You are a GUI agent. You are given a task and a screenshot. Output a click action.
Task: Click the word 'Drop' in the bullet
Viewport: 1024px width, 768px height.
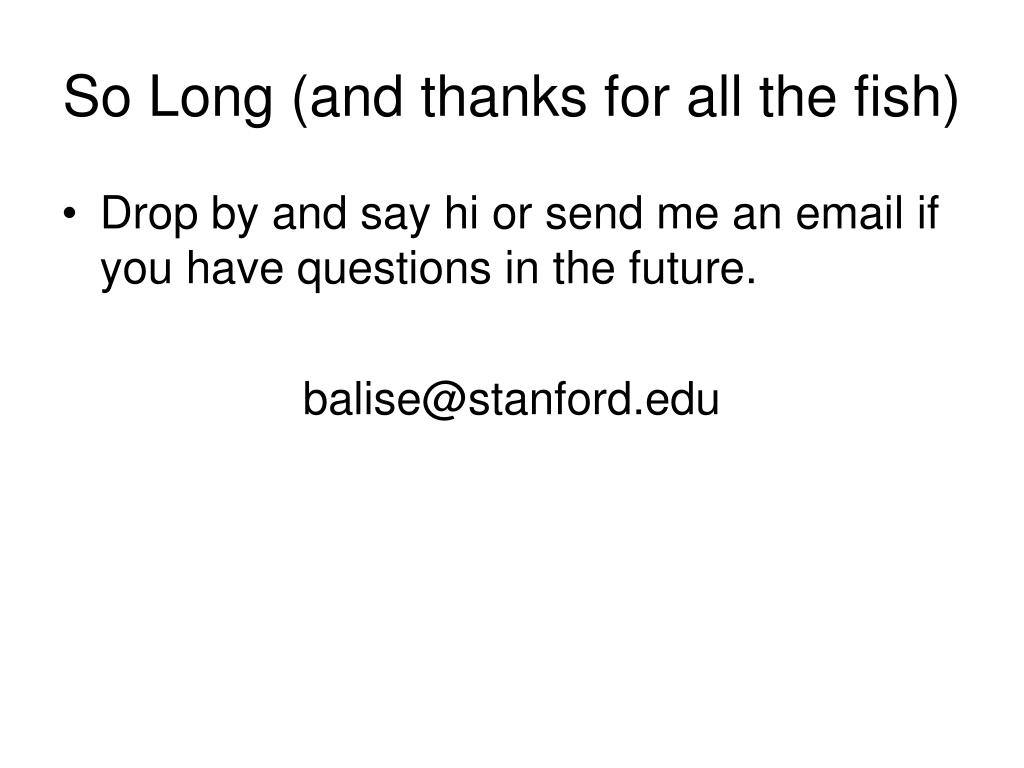[149, 216]
